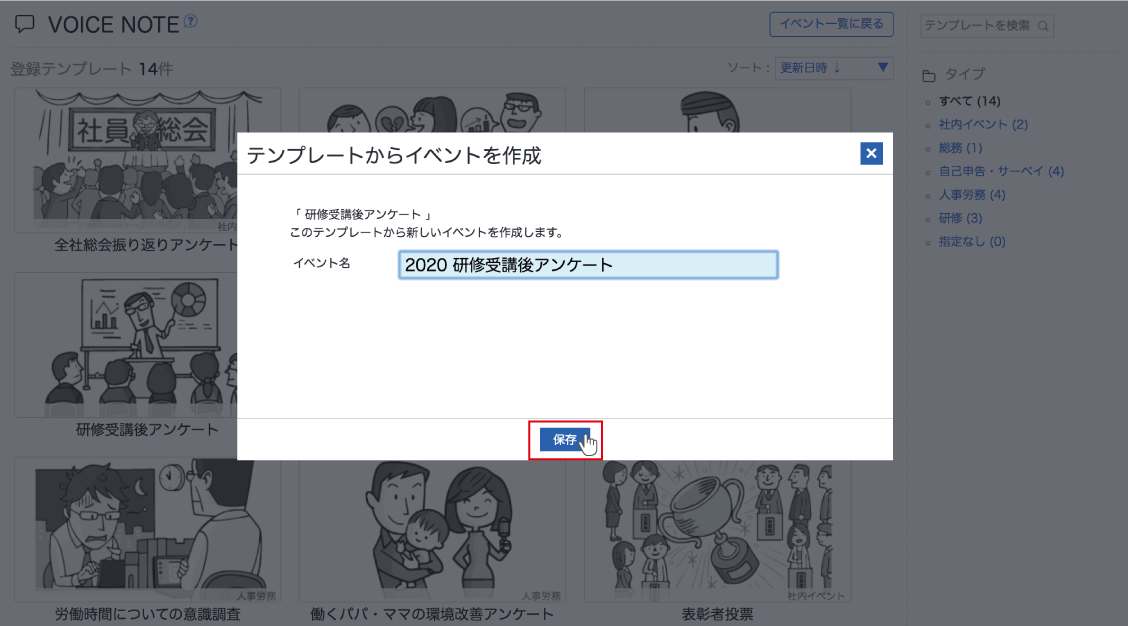Filter by 社内イベント (2)
Image resolution: width=1128 pixels, height=626 pixels.
pos(983,124)
